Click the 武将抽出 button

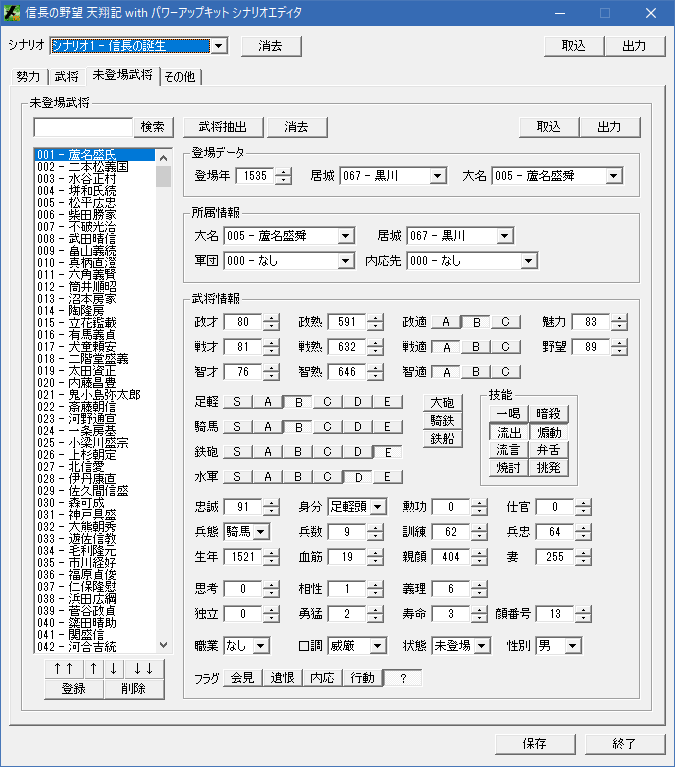click(x=222, y=127)
